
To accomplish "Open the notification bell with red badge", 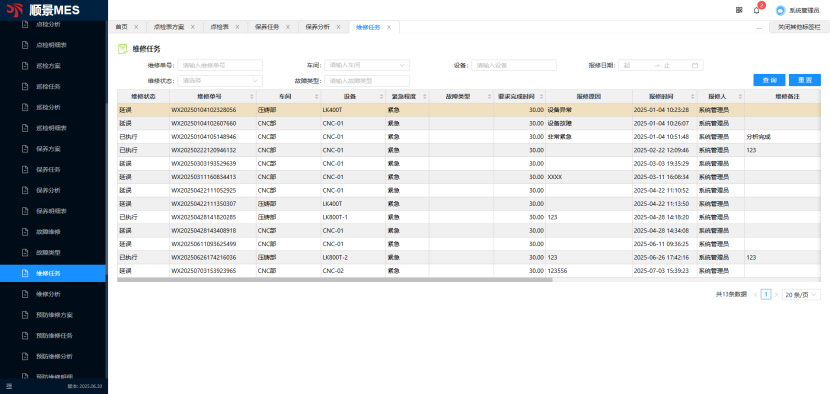I will coord(756,10).
